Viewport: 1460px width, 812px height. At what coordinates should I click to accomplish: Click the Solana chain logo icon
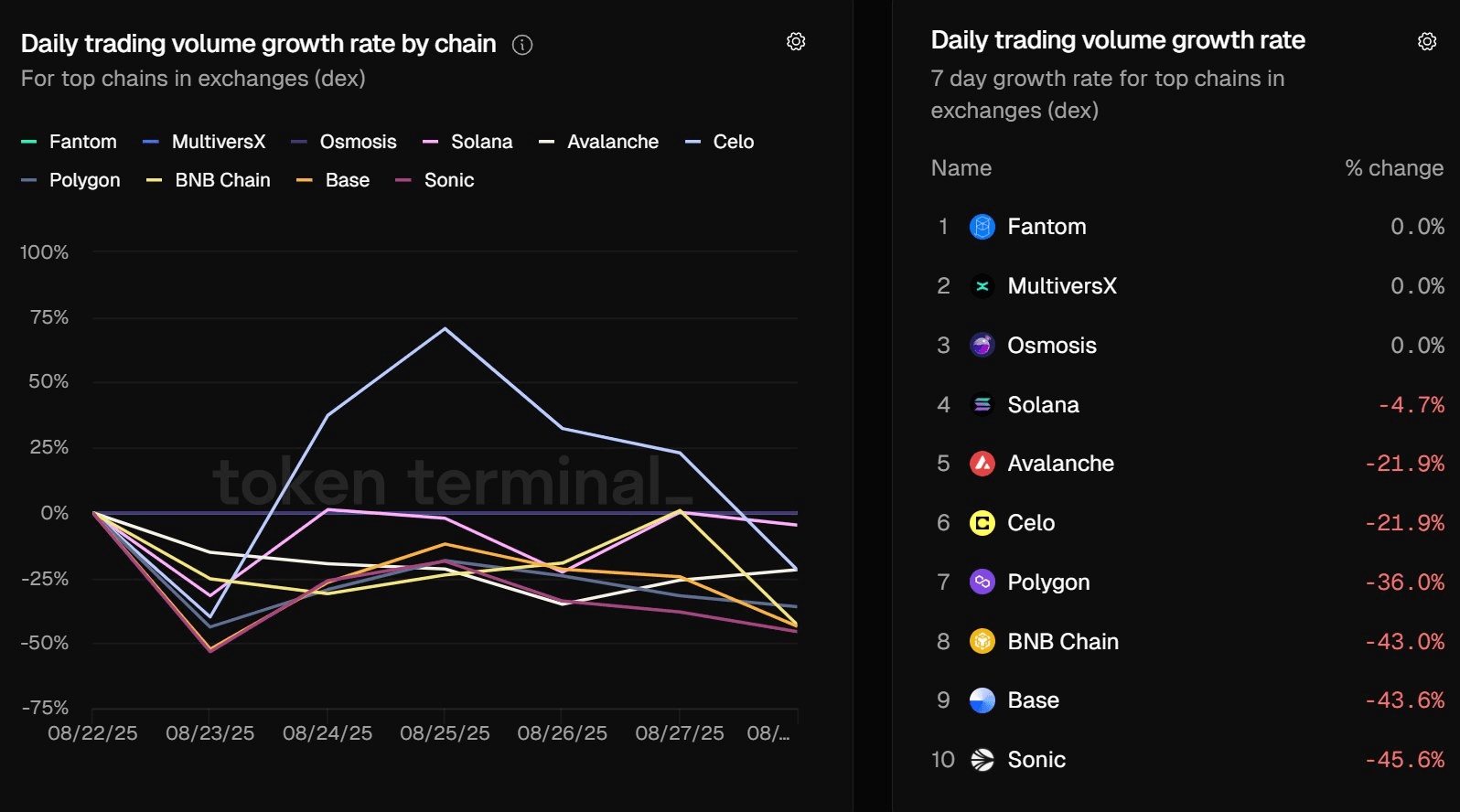982,404
